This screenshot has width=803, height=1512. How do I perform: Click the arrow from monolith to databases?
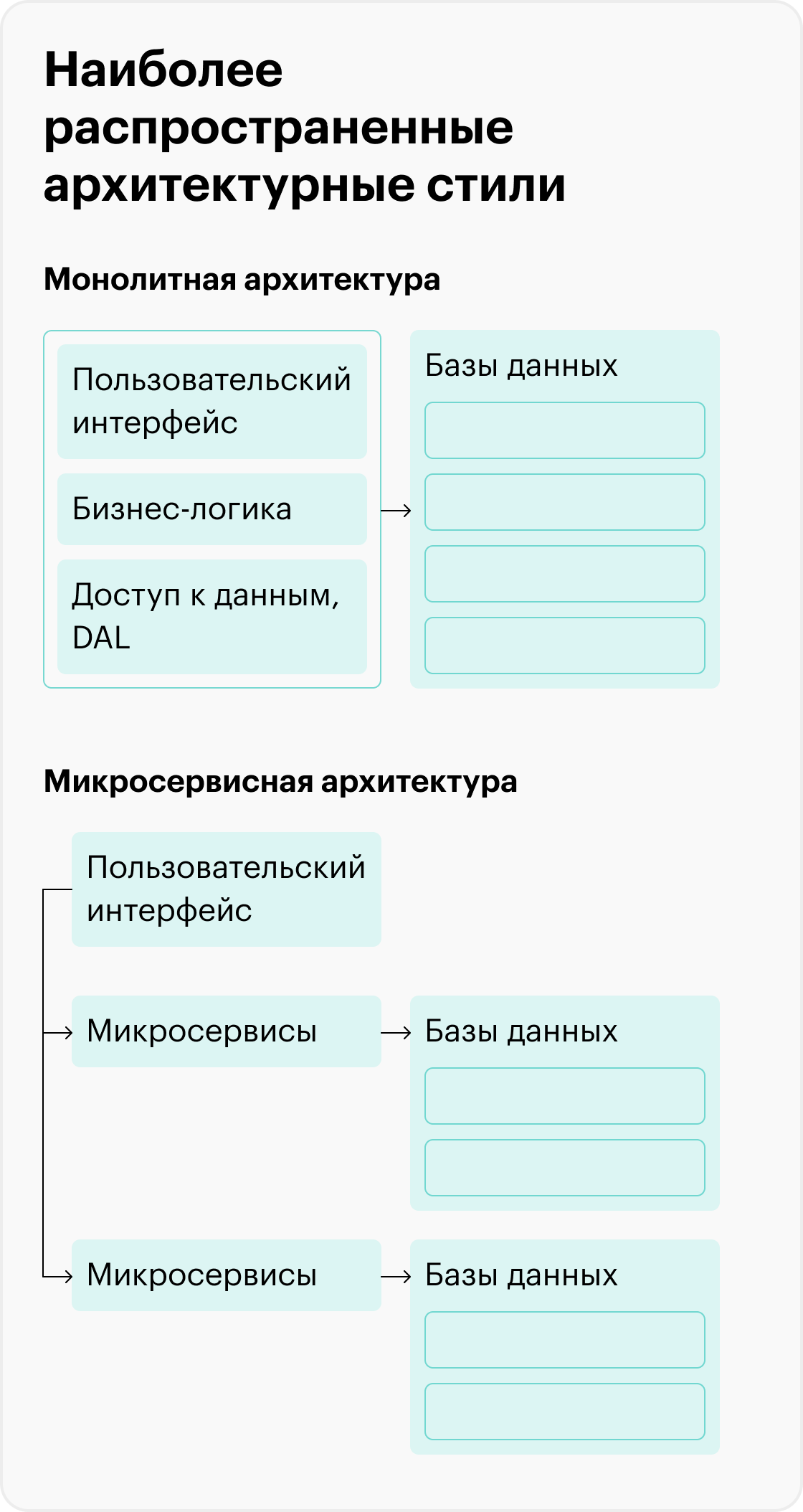[396, 511]
